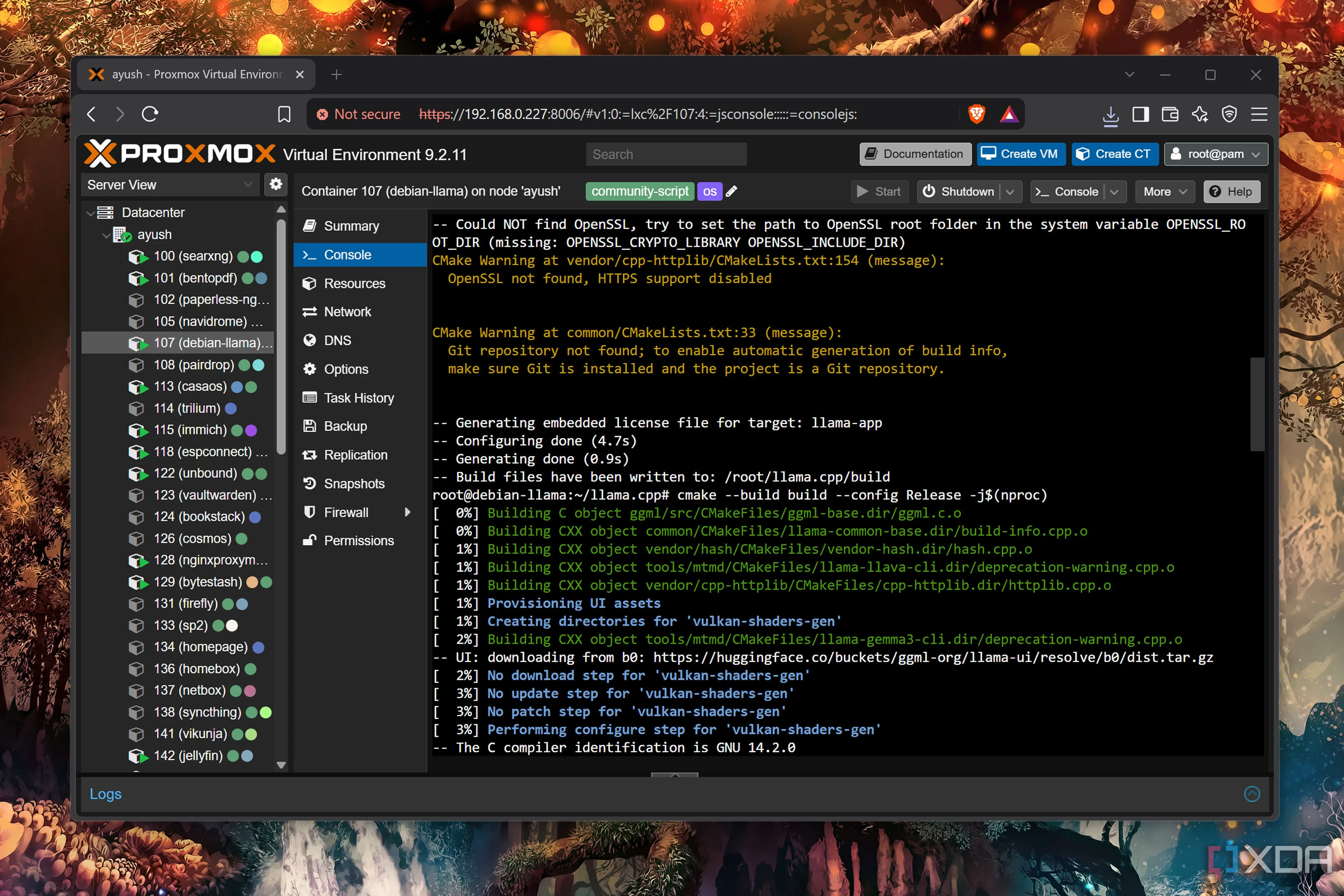
Task: Select container 100 (searxng)
Action: pos(178,257)
